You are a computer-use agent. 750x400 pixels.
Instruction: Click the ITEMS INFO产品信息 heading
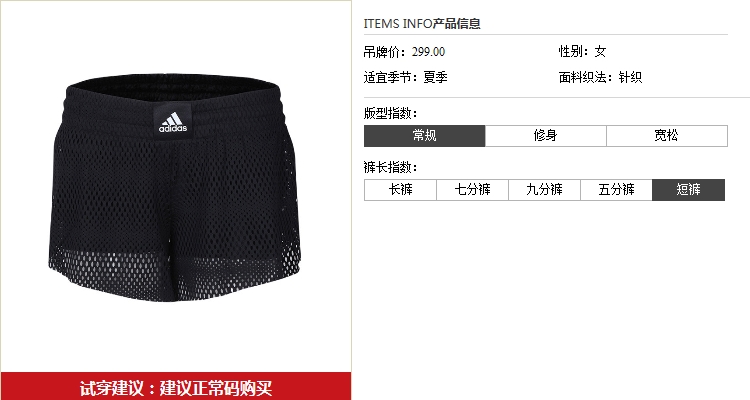[x=422, y=23]
